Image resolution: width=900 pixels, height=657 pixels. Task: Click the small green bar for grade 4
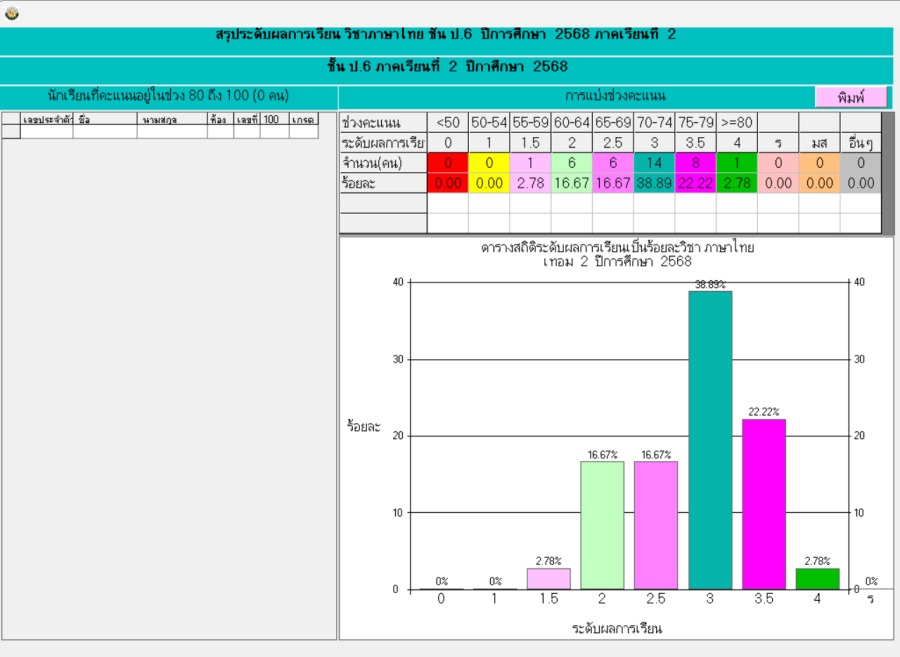click(817, 579)
